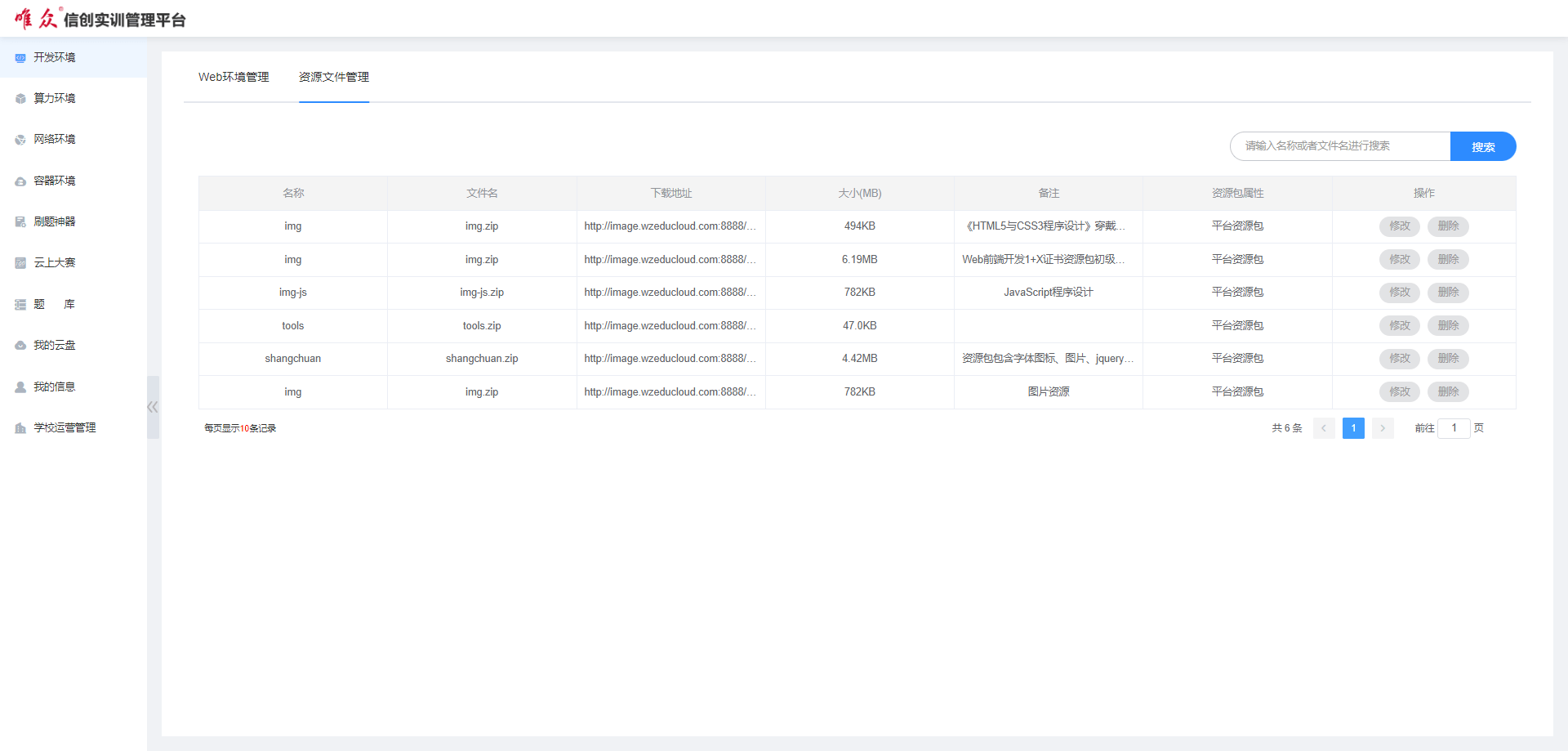Go to previous page arrow
The height and width of the screenshot is (751, 1568).
pyautogui.click(x=1324, y=428)
